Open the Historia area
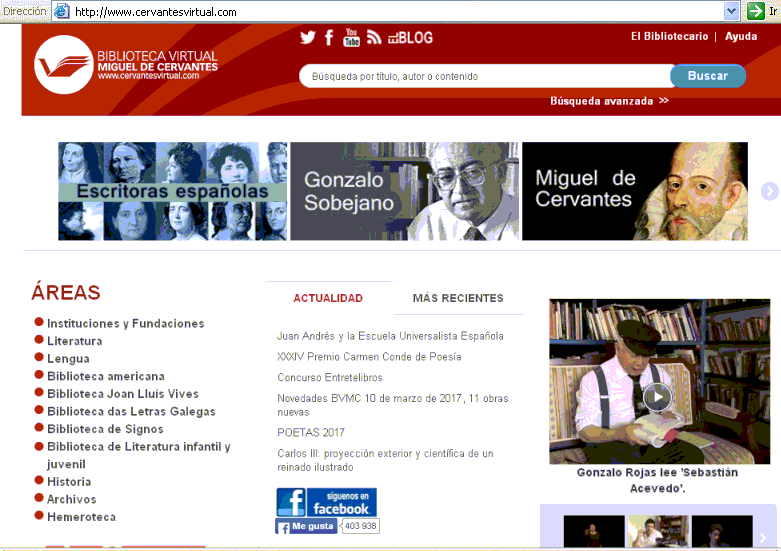This screenshot has width=781, height=551. point(69,482)
